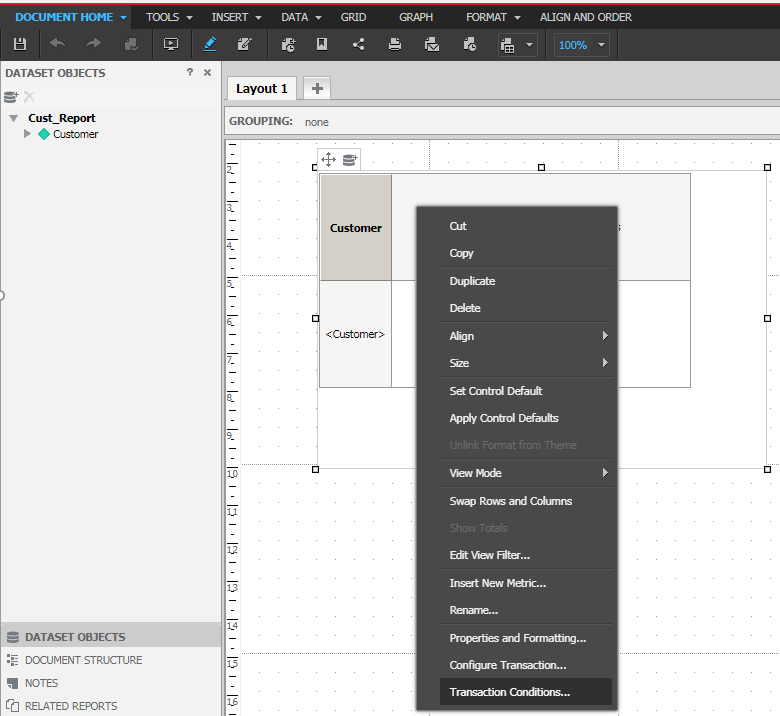Expand the Customer attribute node
Viewport: 780px width, 716px height.
click(28, 134)
